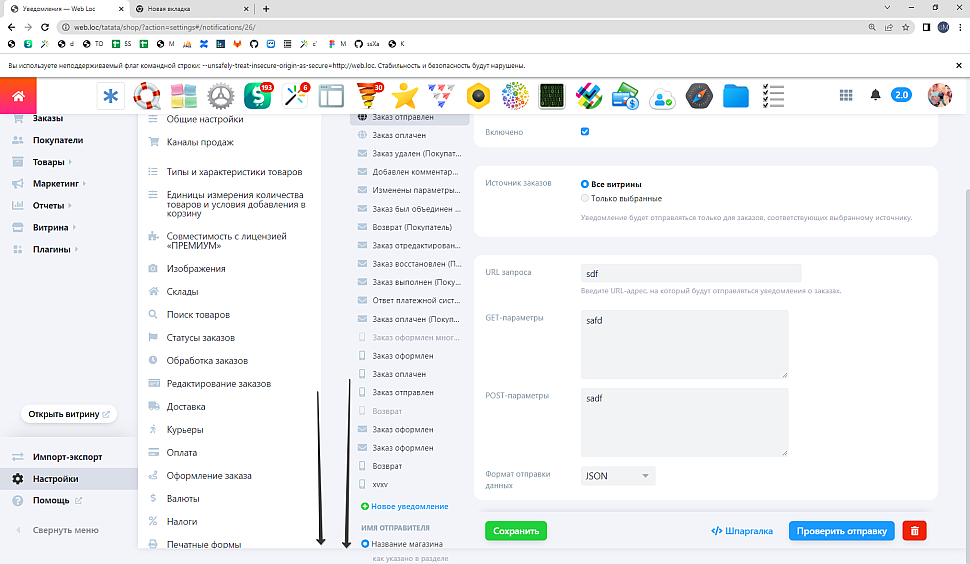970x564 pixels.
Task: Expand the Товары sidebar section
Action: click(x=50, y=162)
